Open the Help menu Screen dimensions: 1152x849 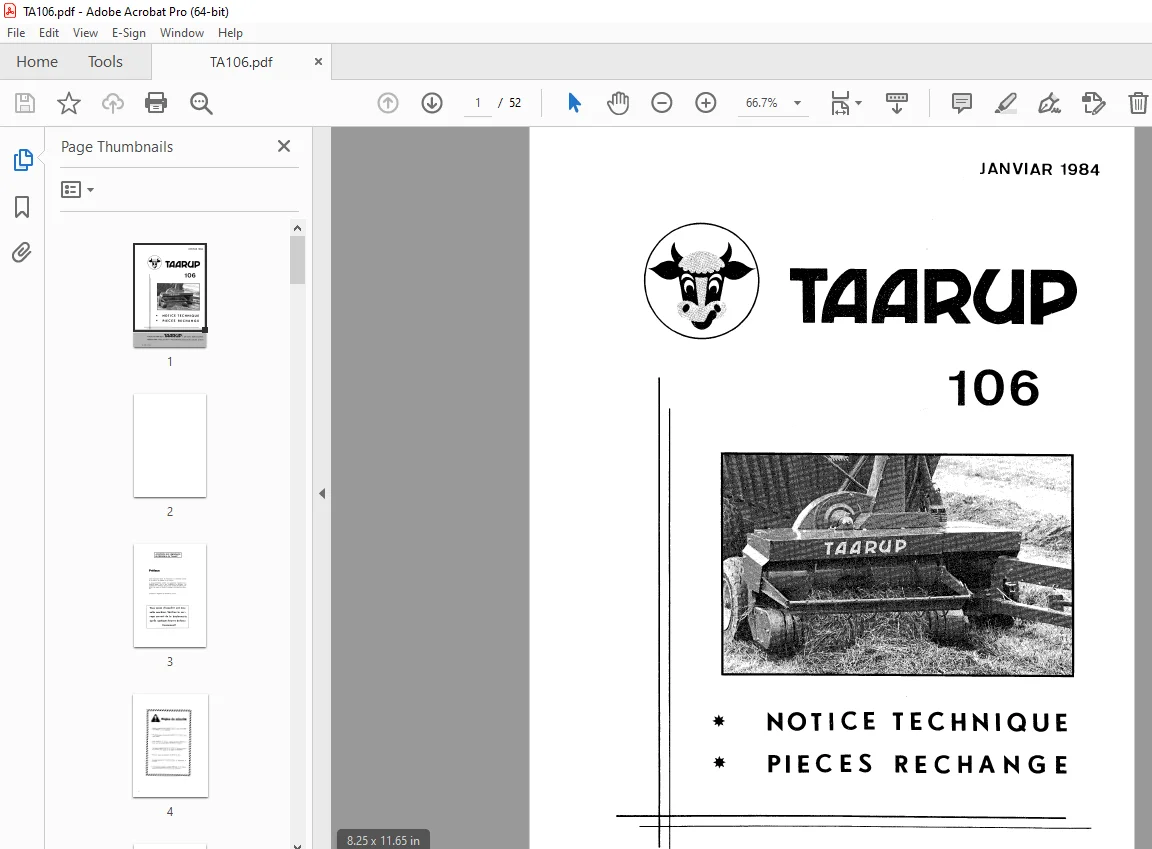pos(230,33)
